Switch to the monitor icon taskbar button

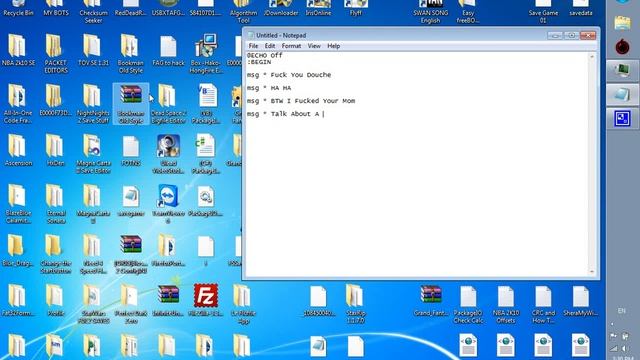coord(622,71)
